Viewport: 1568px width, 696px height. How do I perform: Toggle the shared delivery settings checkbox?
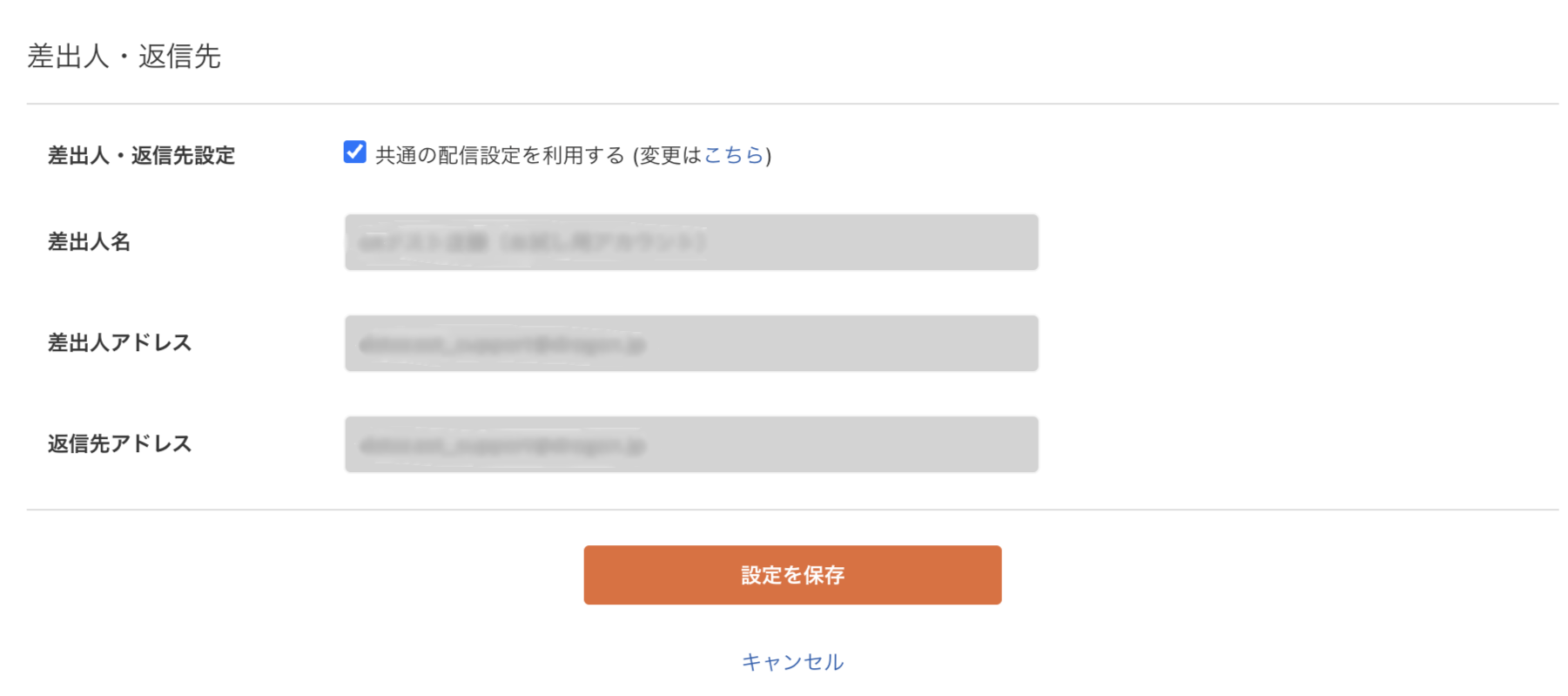point(353,153)
